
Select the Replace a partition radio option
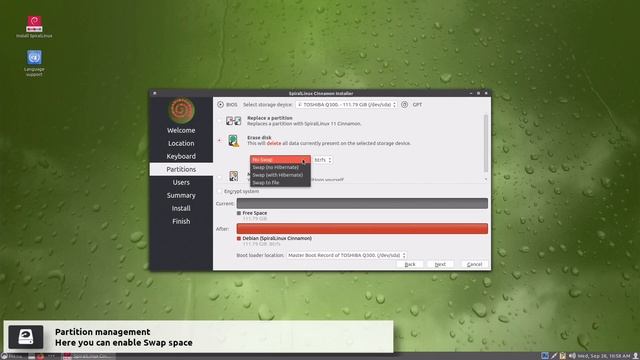coord(220,121)
